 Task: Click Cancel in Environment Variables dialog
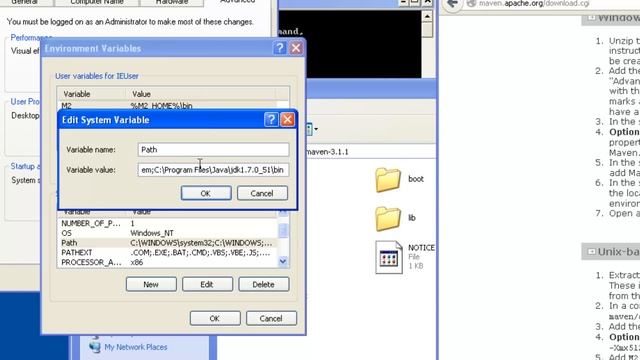pos(271,318)
